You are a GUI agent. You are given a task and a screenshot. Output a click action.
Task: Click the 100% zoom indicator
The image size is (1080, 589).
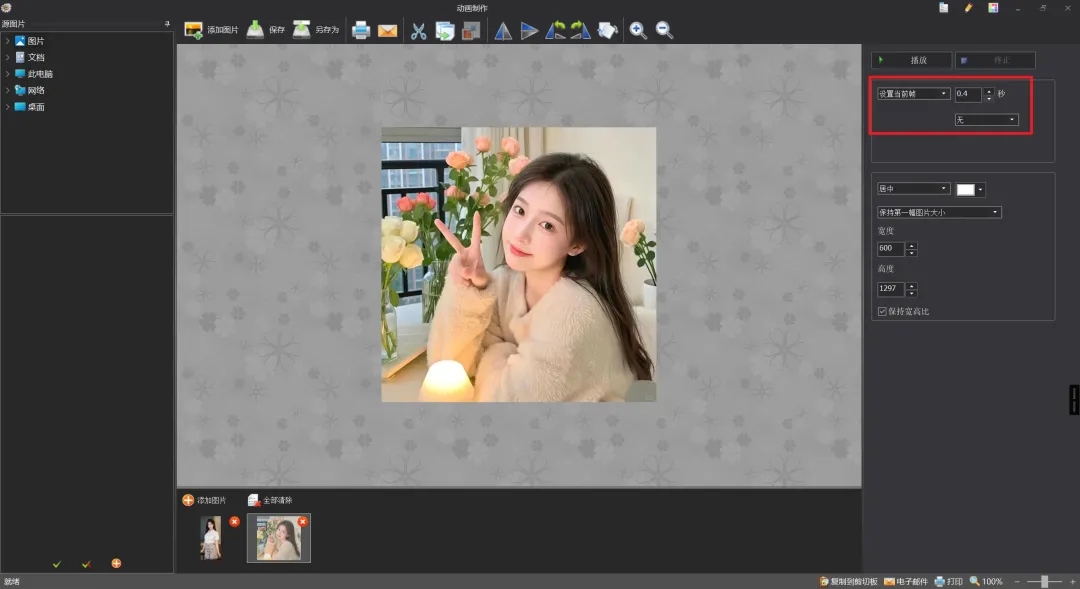click(x=986, y=581)
